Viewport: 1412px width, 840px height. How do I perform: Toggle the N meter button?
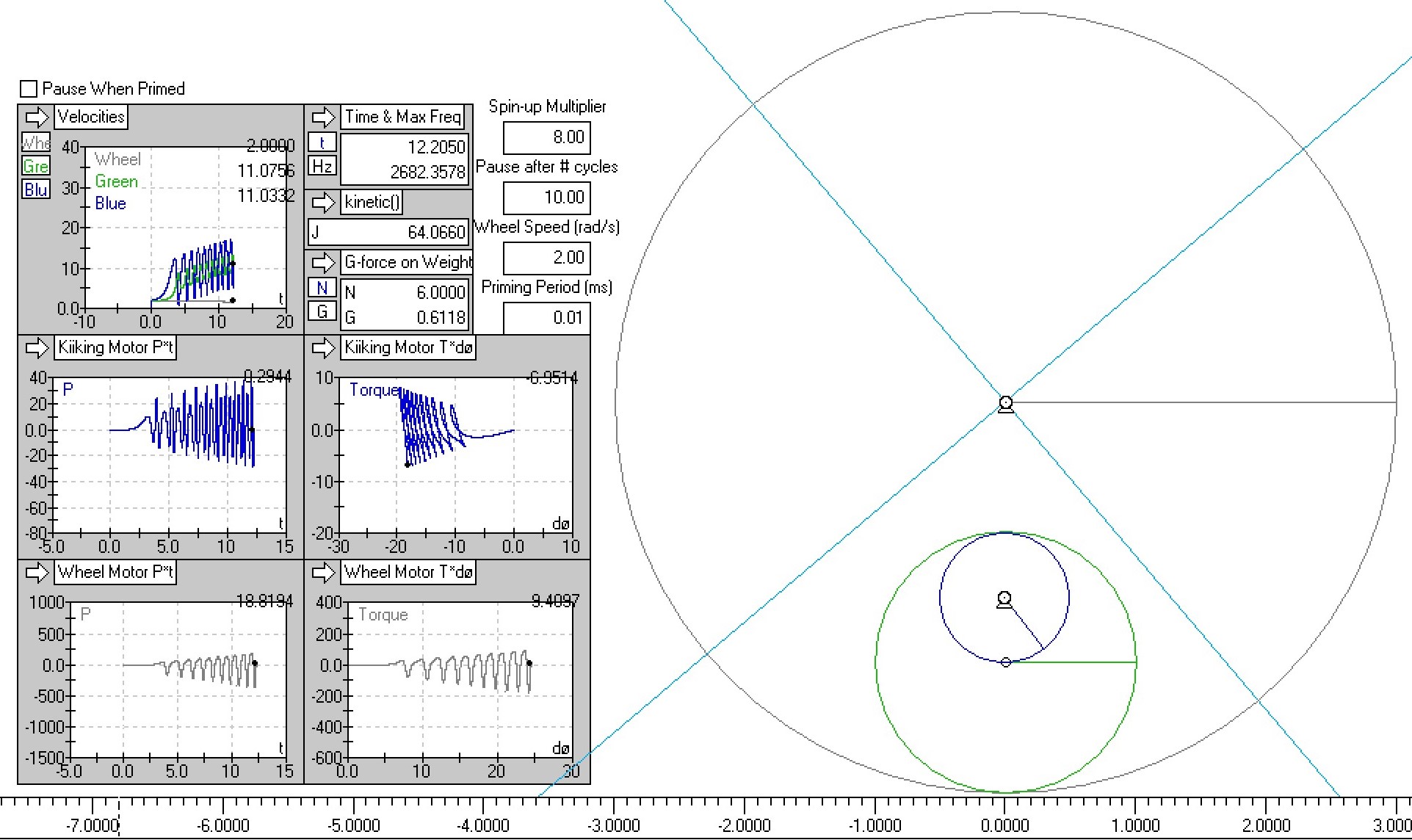pos(322,288)
